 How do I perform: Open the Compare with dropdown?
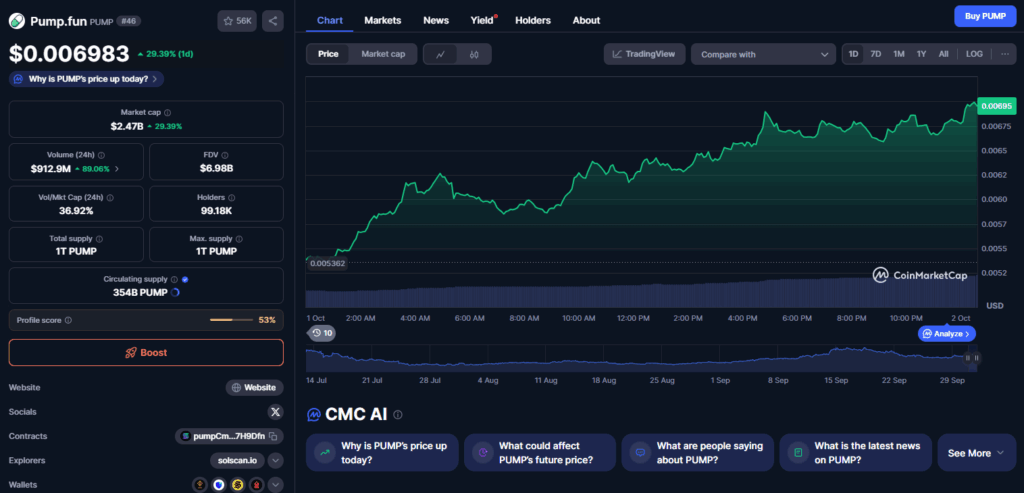(x=762, y=54)
